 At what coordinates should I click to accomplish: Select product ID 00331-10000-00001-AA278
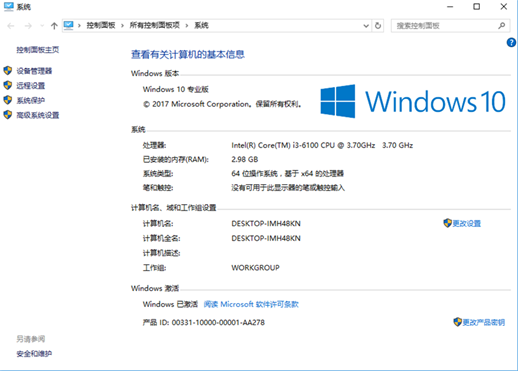point(218,323)
